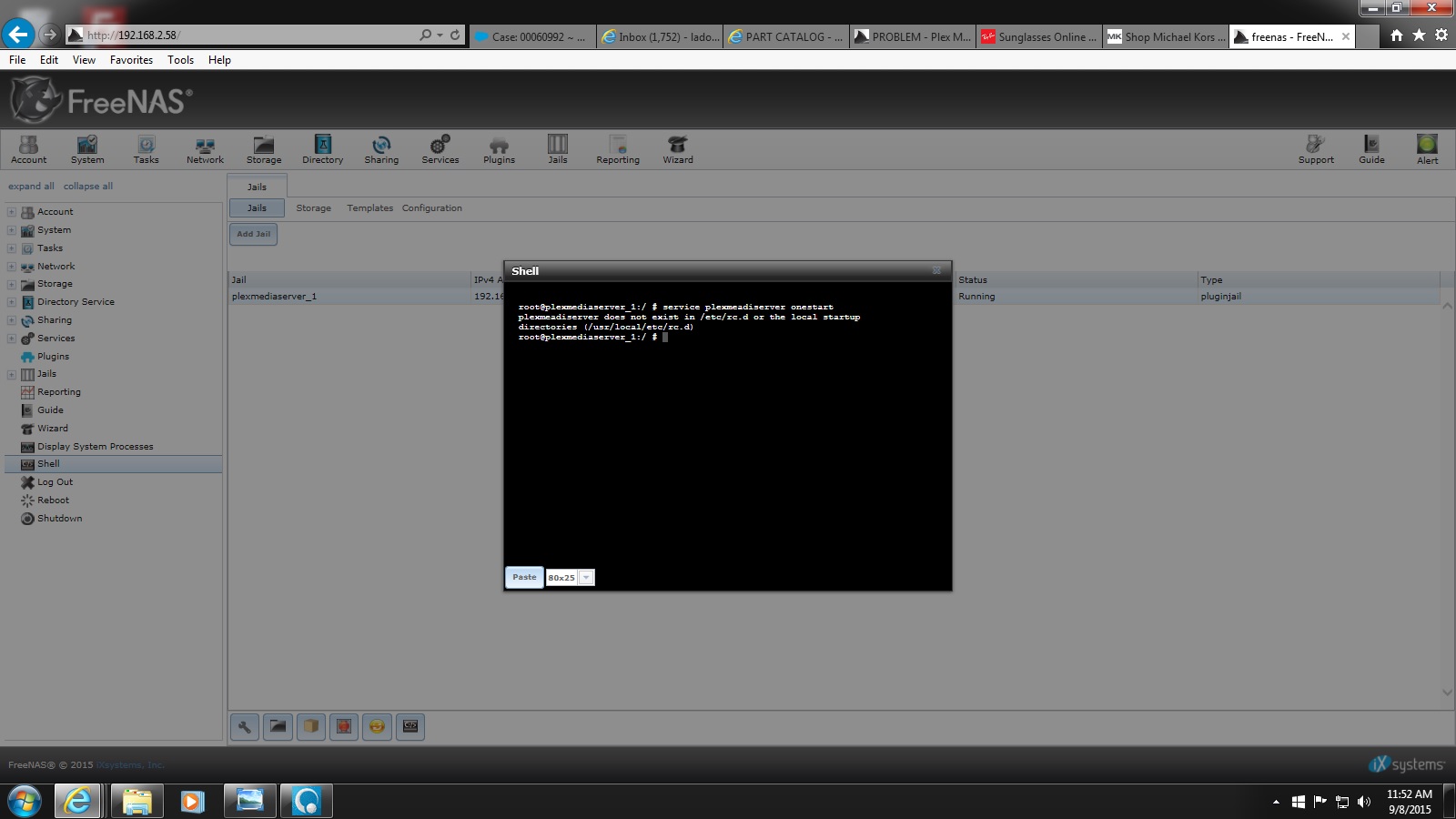Image resolution: width=1456 pixels, height=819 pixels.
Task: Expand the Tasks tree node
Action: point(11,248)
